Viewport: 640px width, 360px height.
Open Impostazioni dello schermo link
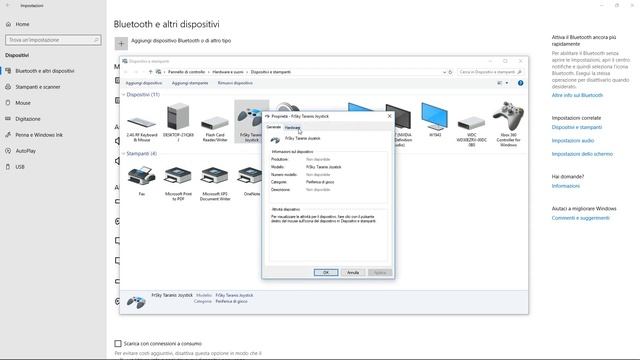coord(582,154)
